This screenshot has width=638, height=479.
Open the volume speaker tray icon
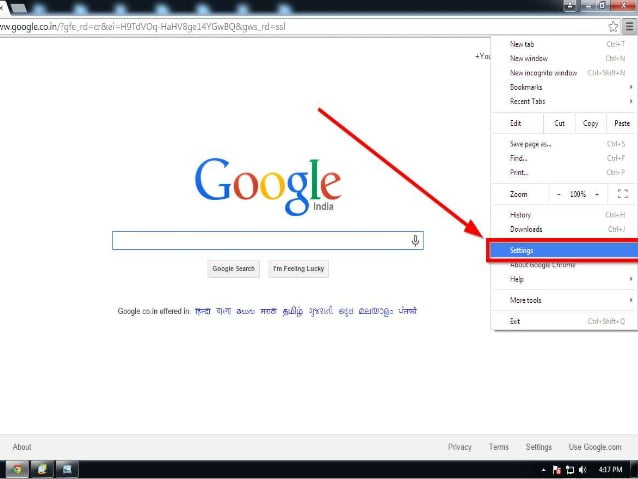583,470
